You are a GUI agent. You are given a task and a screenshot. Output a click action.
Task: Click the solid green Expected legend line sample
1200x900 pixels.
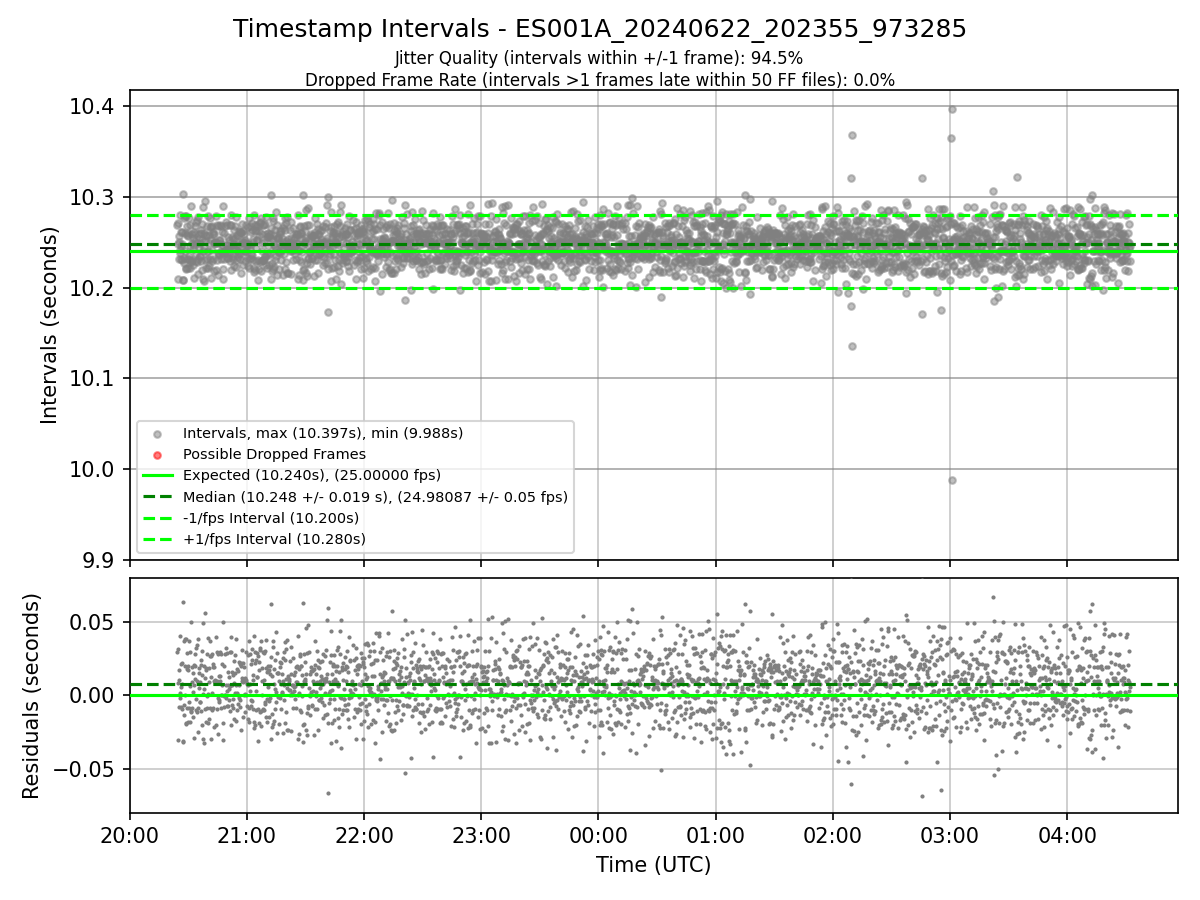point(158,476)
